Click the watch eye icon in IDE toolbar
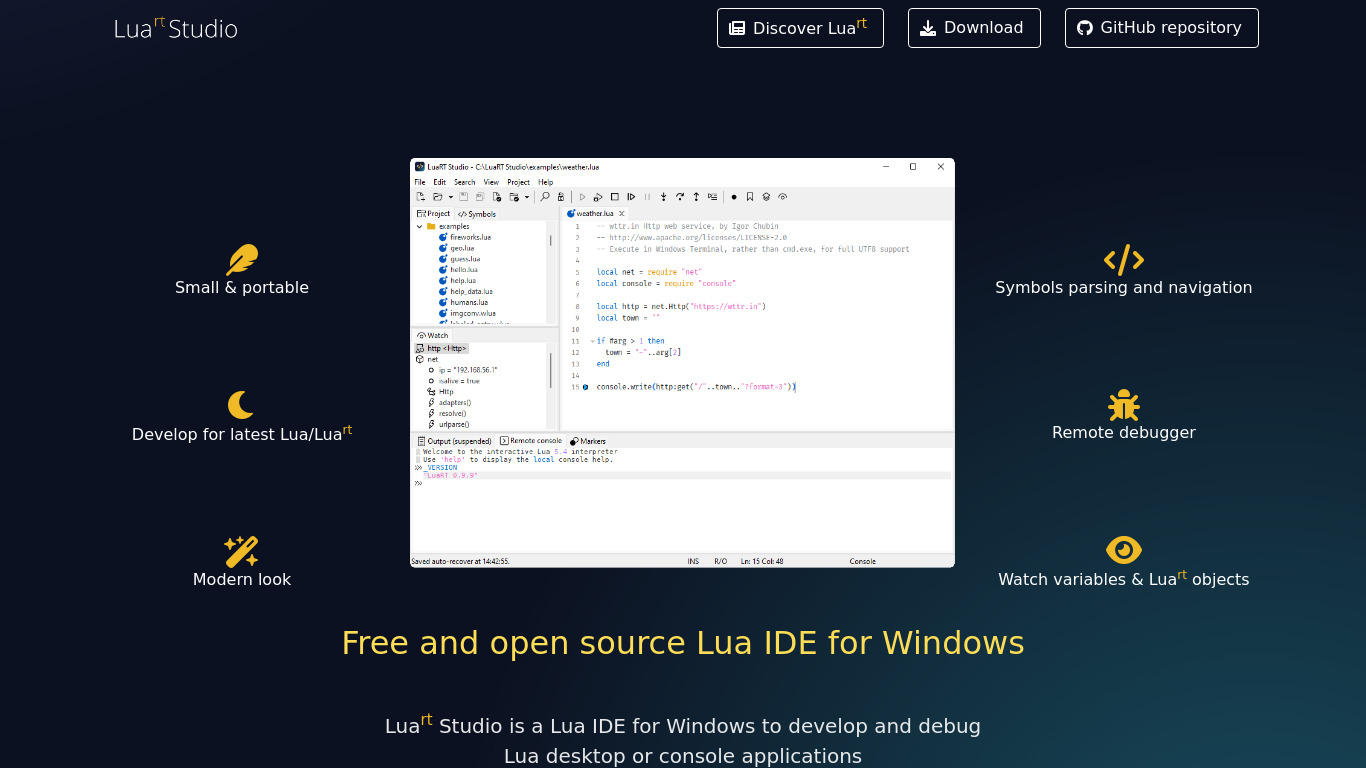This screenshot has height=768, width=1366. pyautogui.click(x=783, y=197)
